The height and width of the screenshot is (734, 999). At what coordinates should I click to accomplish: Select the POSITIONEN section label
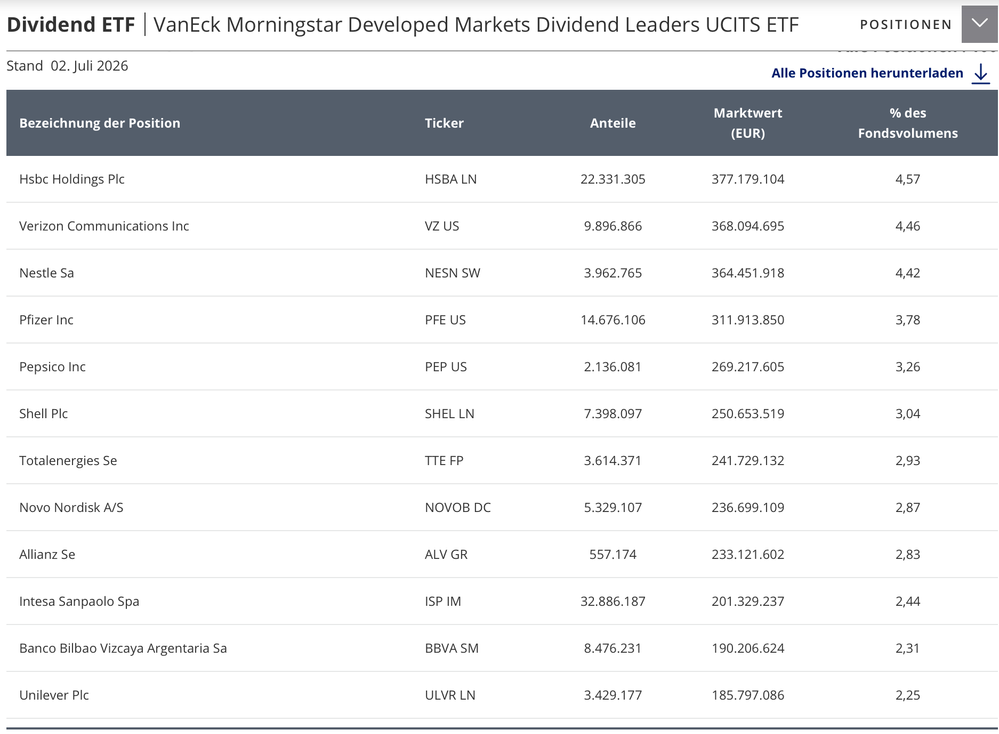(905, 25)
